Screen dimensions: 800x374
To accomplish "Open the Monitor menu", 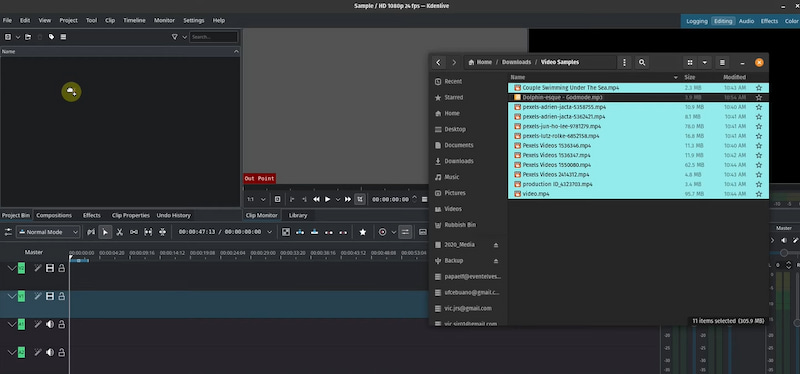I will 164,20.
